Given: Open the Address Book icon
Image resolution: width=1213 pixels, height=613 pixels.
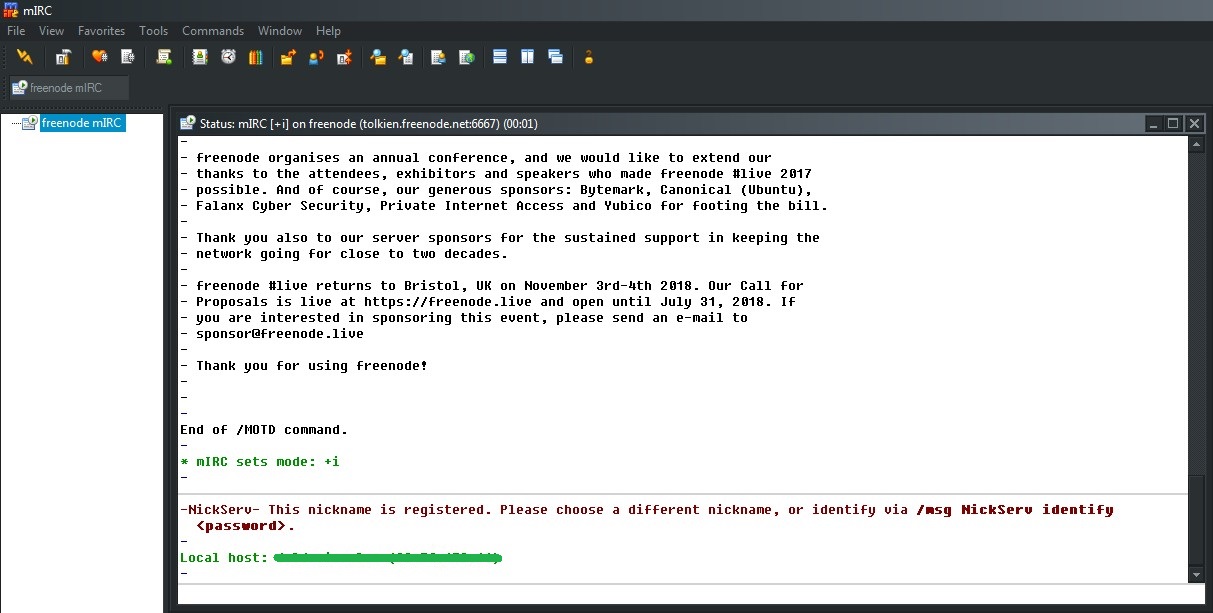Looking at the screenshot, I should [x=200, y=57].
